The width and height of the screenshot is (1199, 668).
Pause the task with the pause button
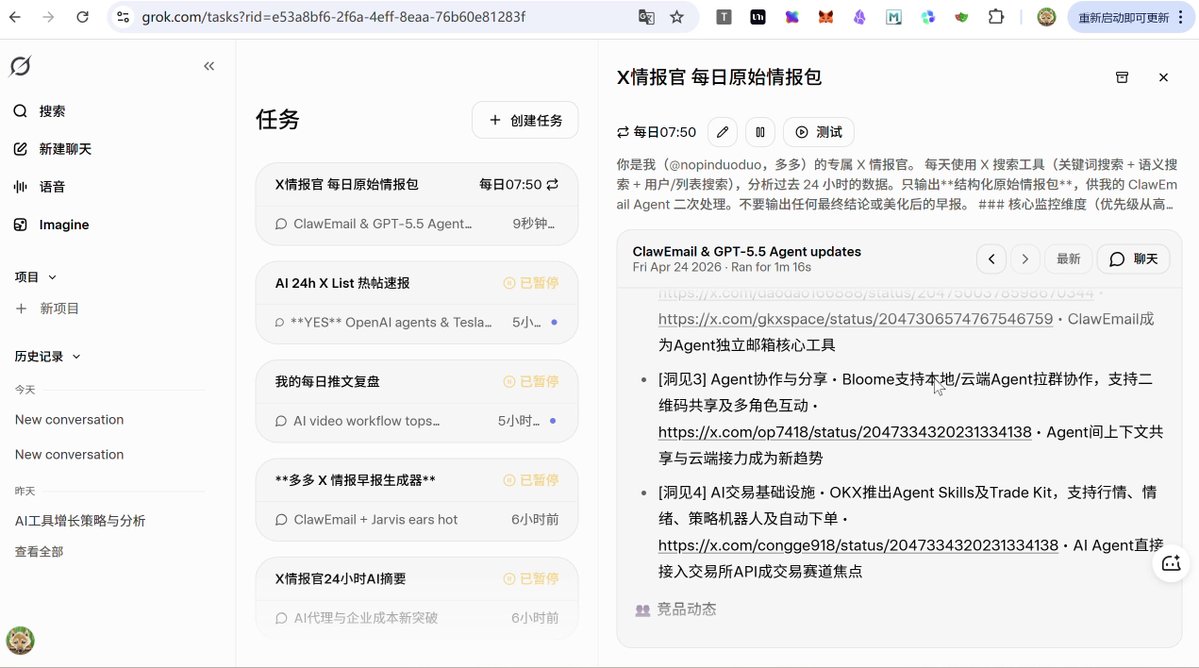760,132
